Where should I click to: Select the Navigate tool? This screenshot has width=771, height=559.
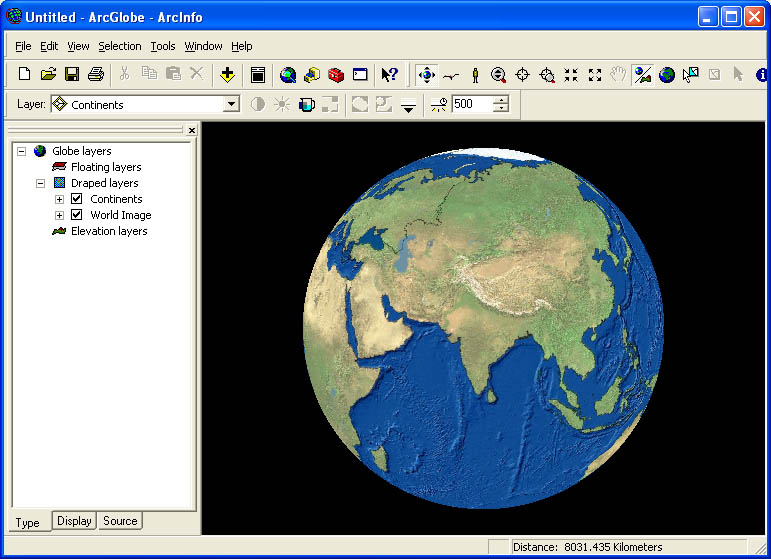click(x=427, y=74)
